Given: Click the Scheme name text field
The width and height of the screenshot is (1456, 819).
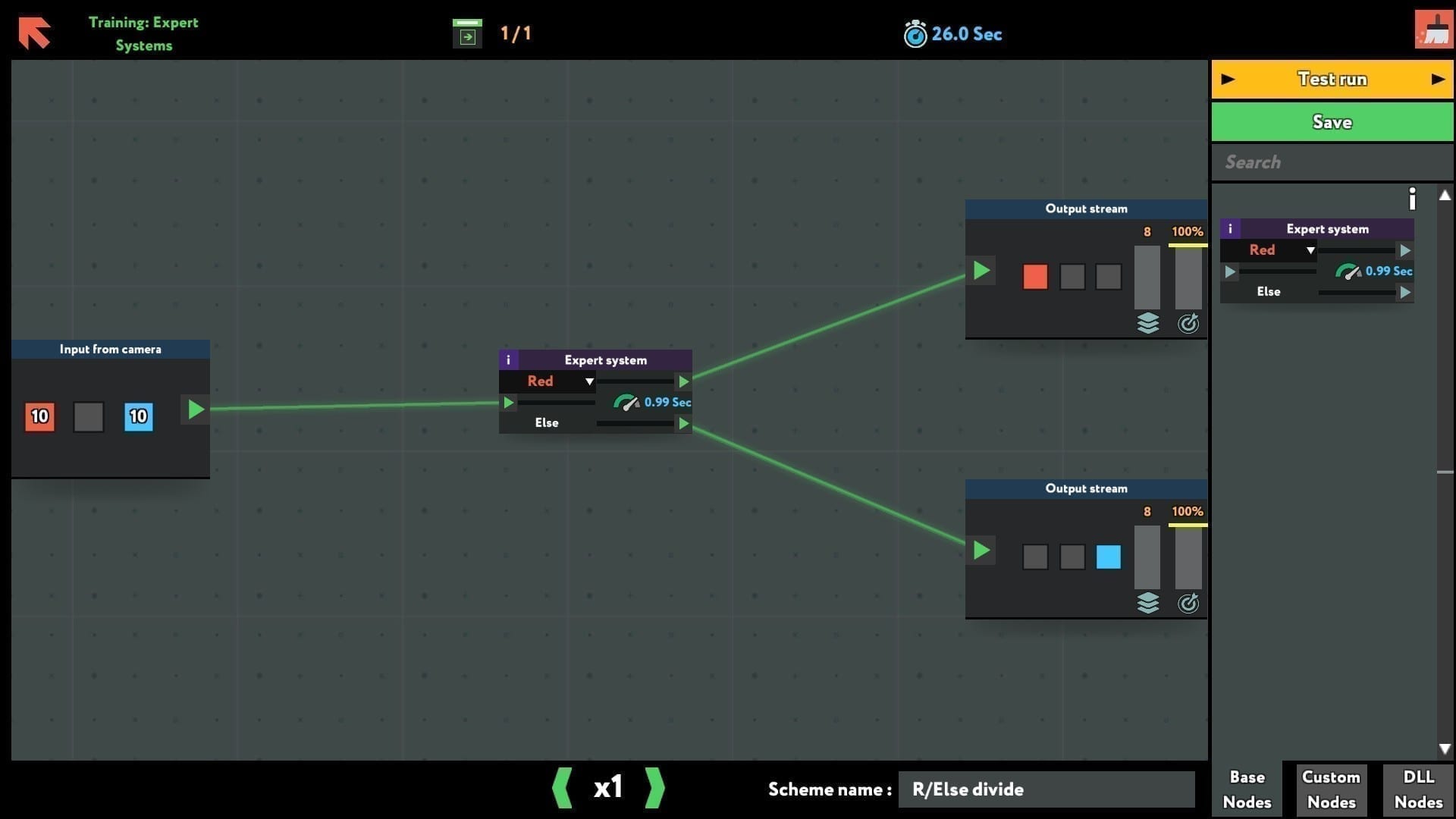Looking at the screenshot, I should coord(1046,789).
